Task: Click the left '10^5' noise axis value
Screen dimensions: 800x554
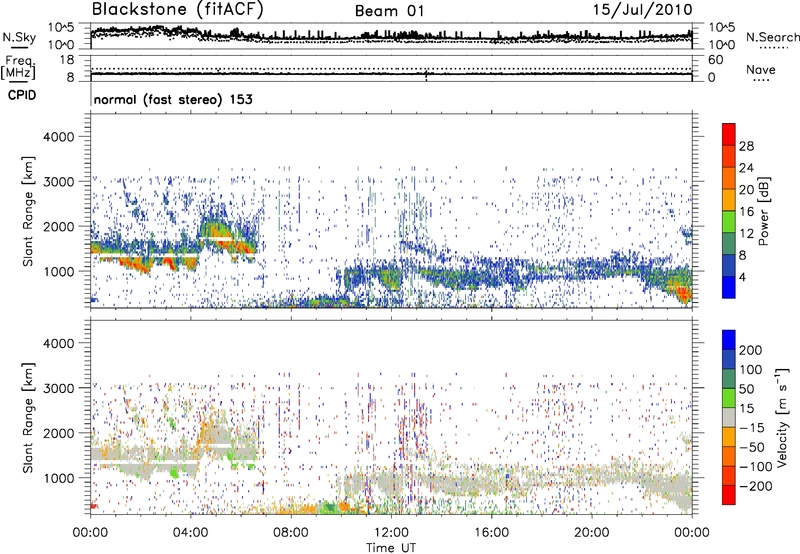Action: [x=62, y=27]
